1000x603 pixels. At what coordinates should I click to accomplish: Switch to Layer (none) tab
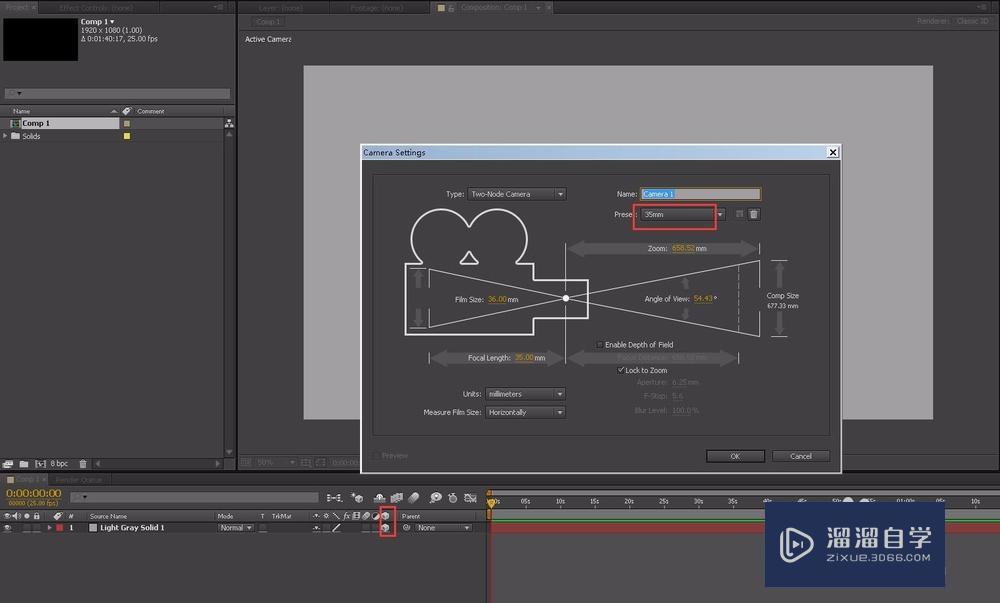pos(281,8)
